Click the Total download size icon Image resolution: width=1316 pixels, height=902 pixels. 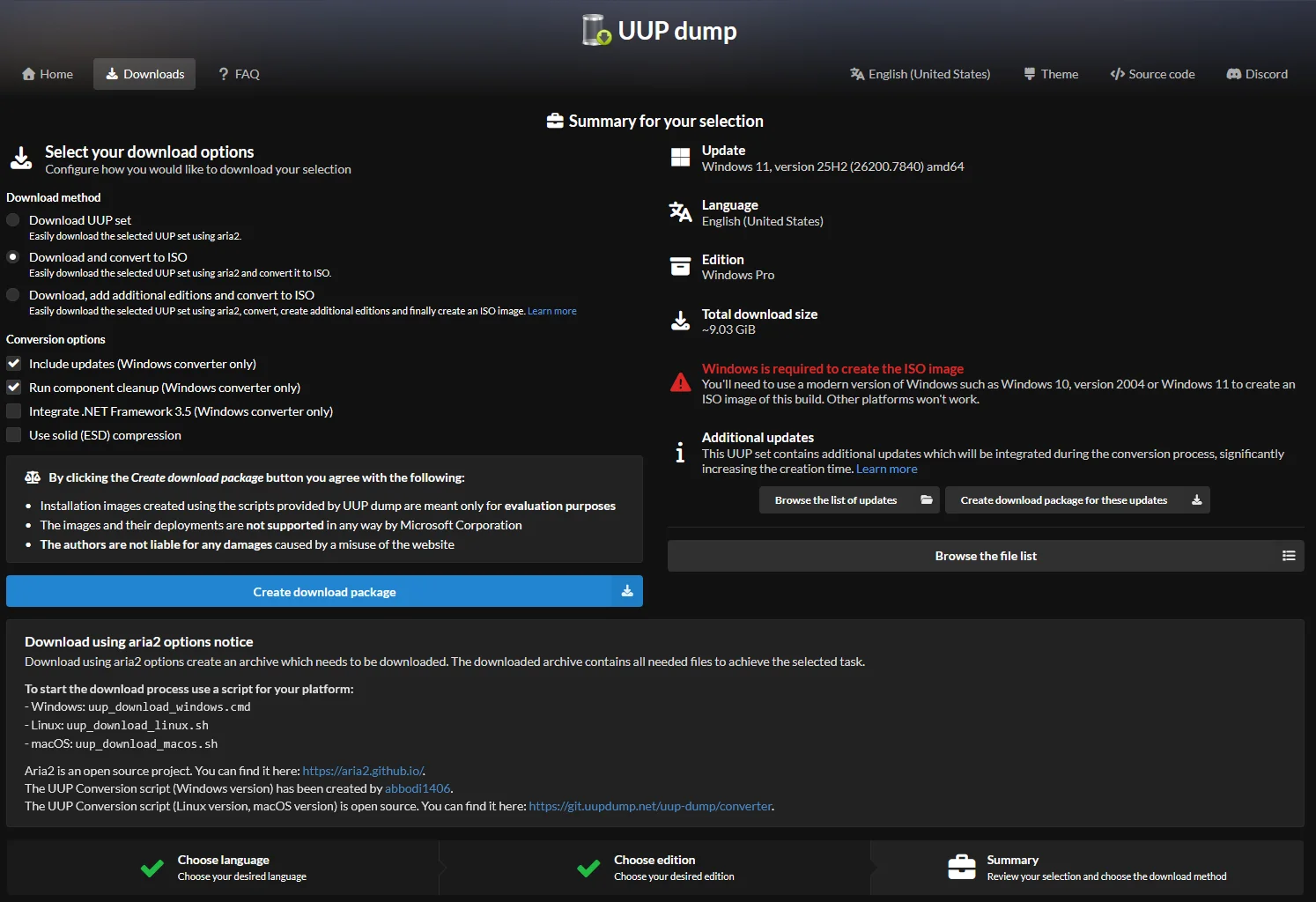(680, 321)
